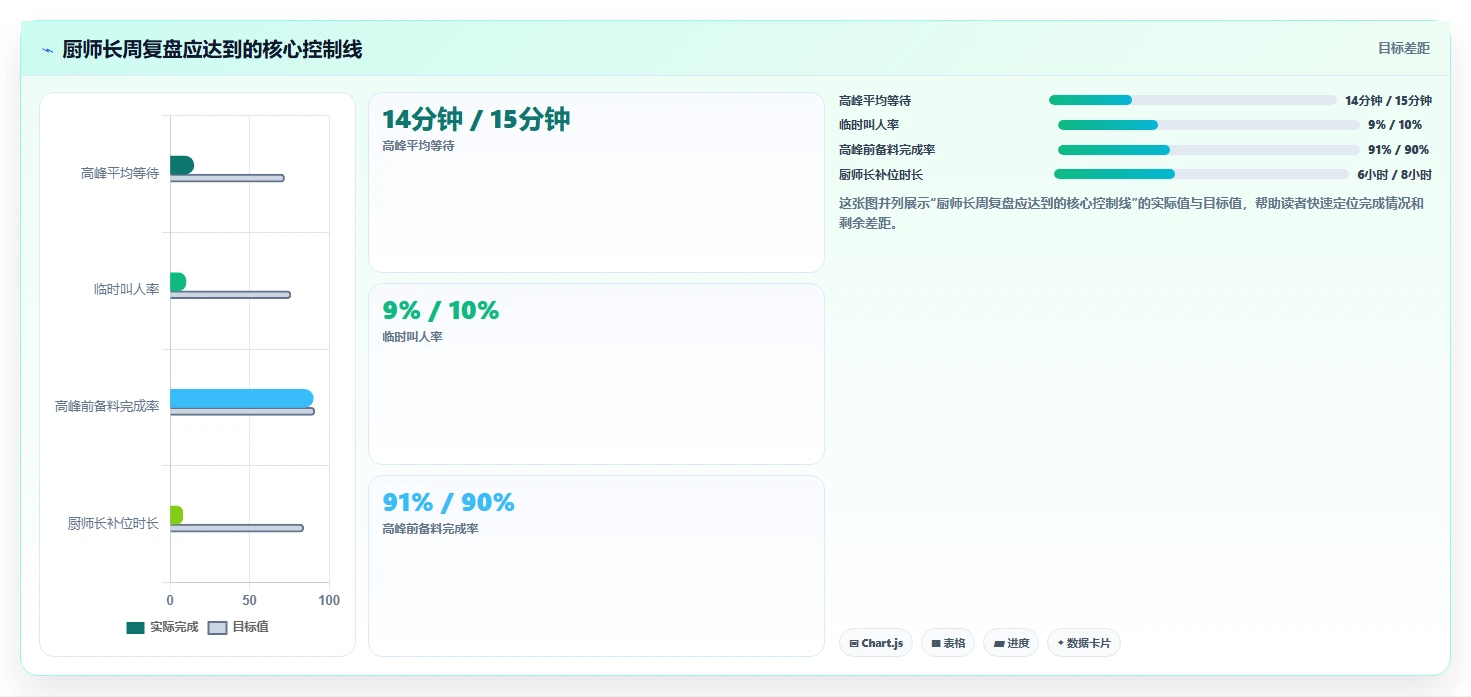Click the target bar for 厨师长补位时长 in chart

tap(236, 528)
